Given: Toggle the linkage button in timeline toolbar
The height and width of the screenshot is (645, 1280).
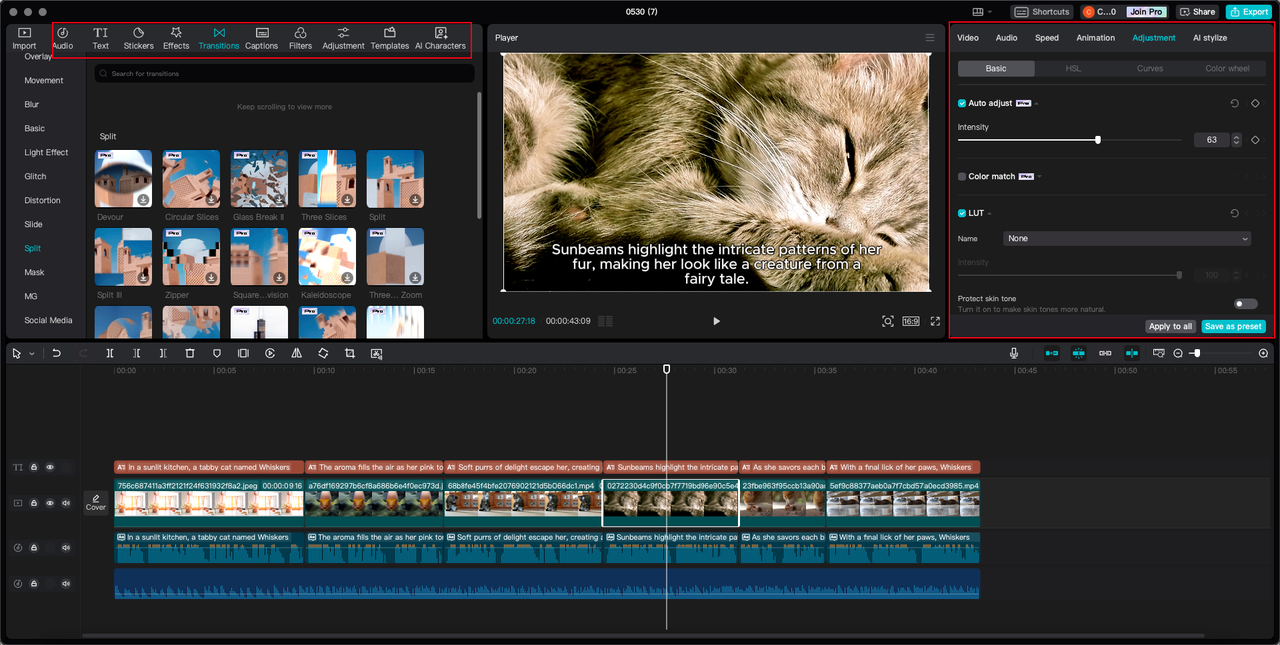Looking at the screenshot, I should (1105, 353).
